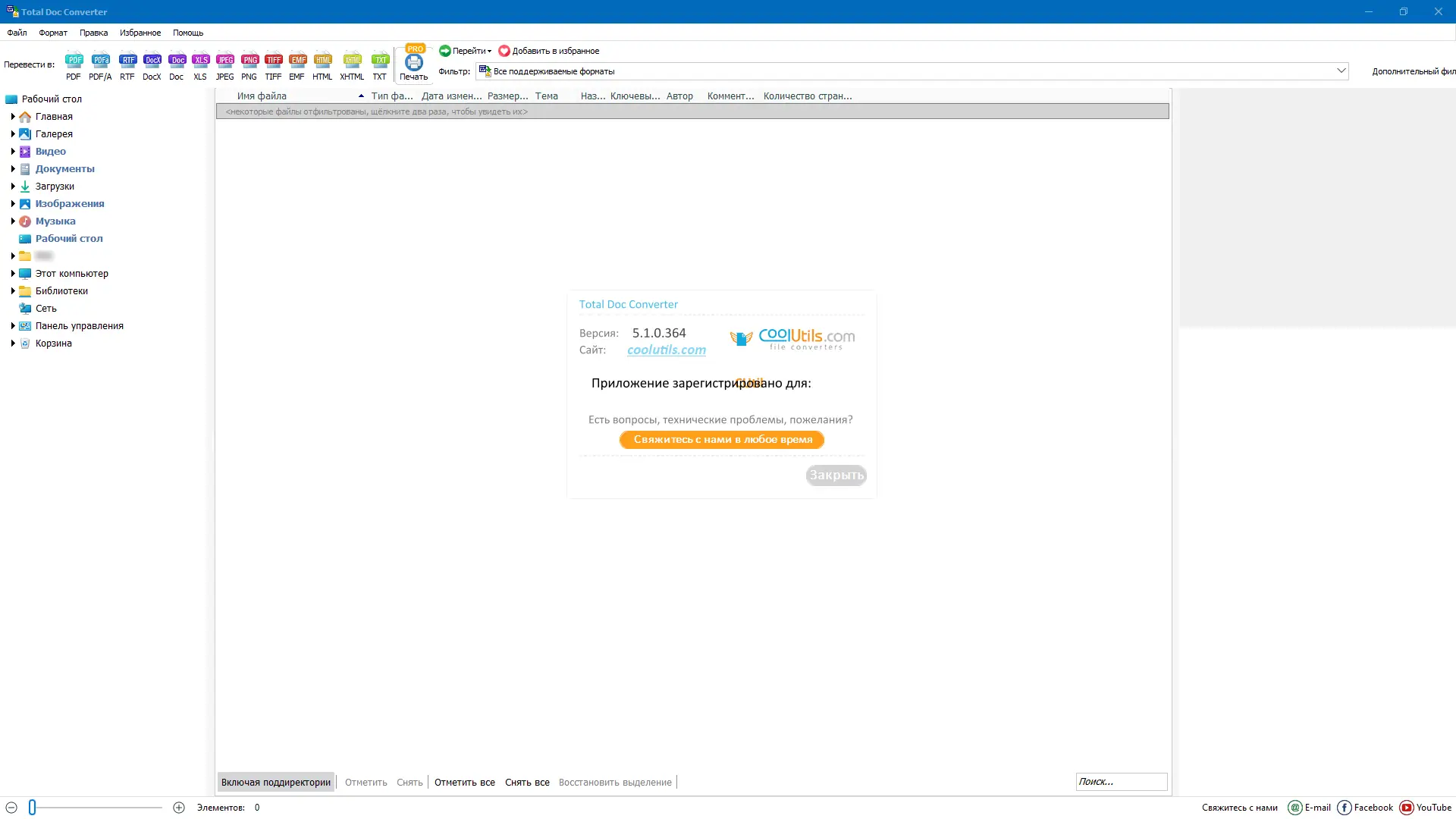The width and height of the screenshot is (1456, 819).
Task: Open the Format menu
Action: point(53,33)
